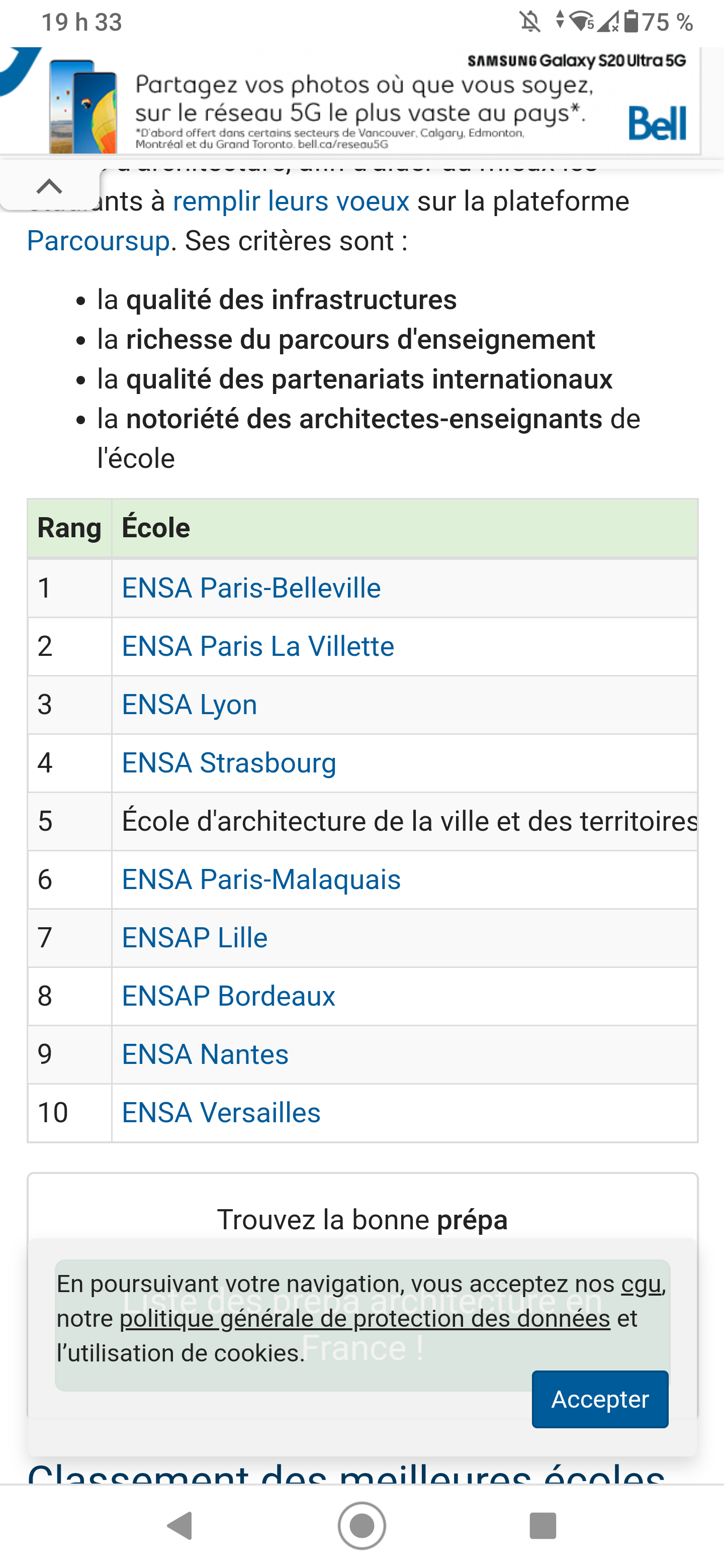Open the 'cgu' terms link
The image size is (724, 1568).
coord(641,1284)
